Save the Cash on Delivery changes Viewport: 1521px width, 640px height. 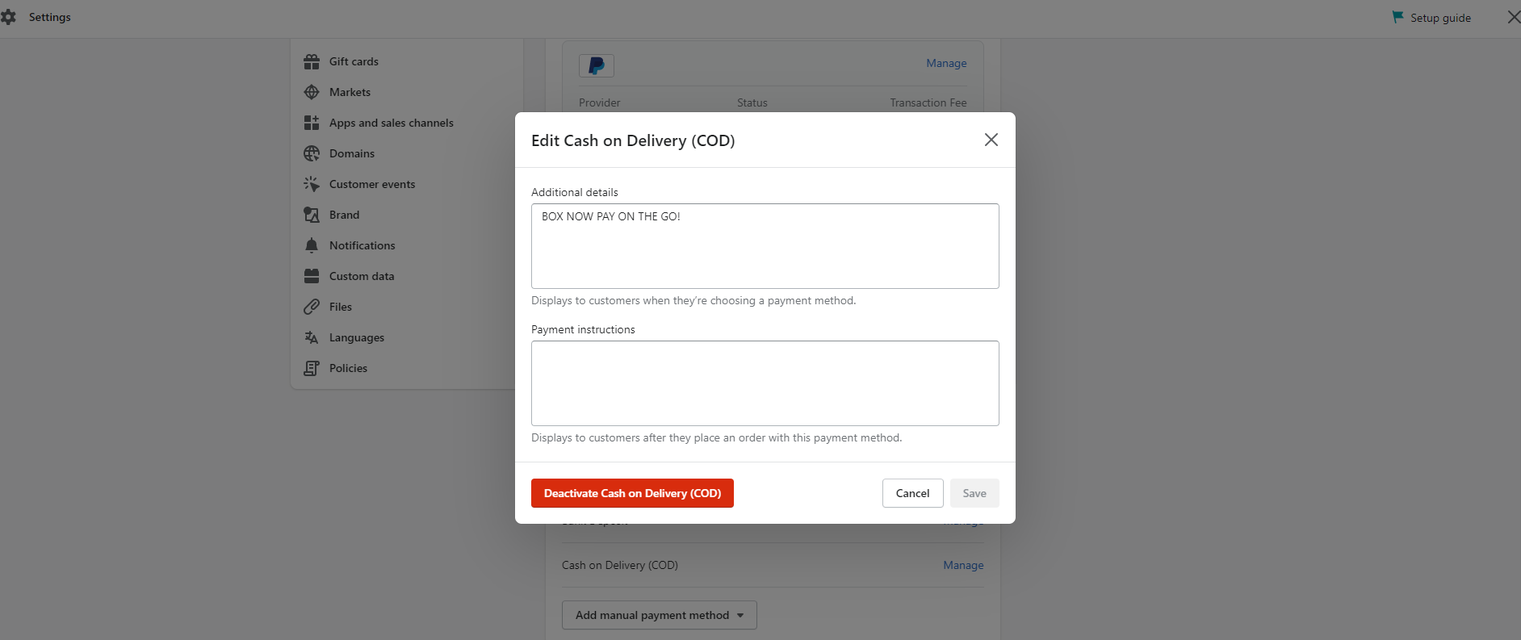974,493
